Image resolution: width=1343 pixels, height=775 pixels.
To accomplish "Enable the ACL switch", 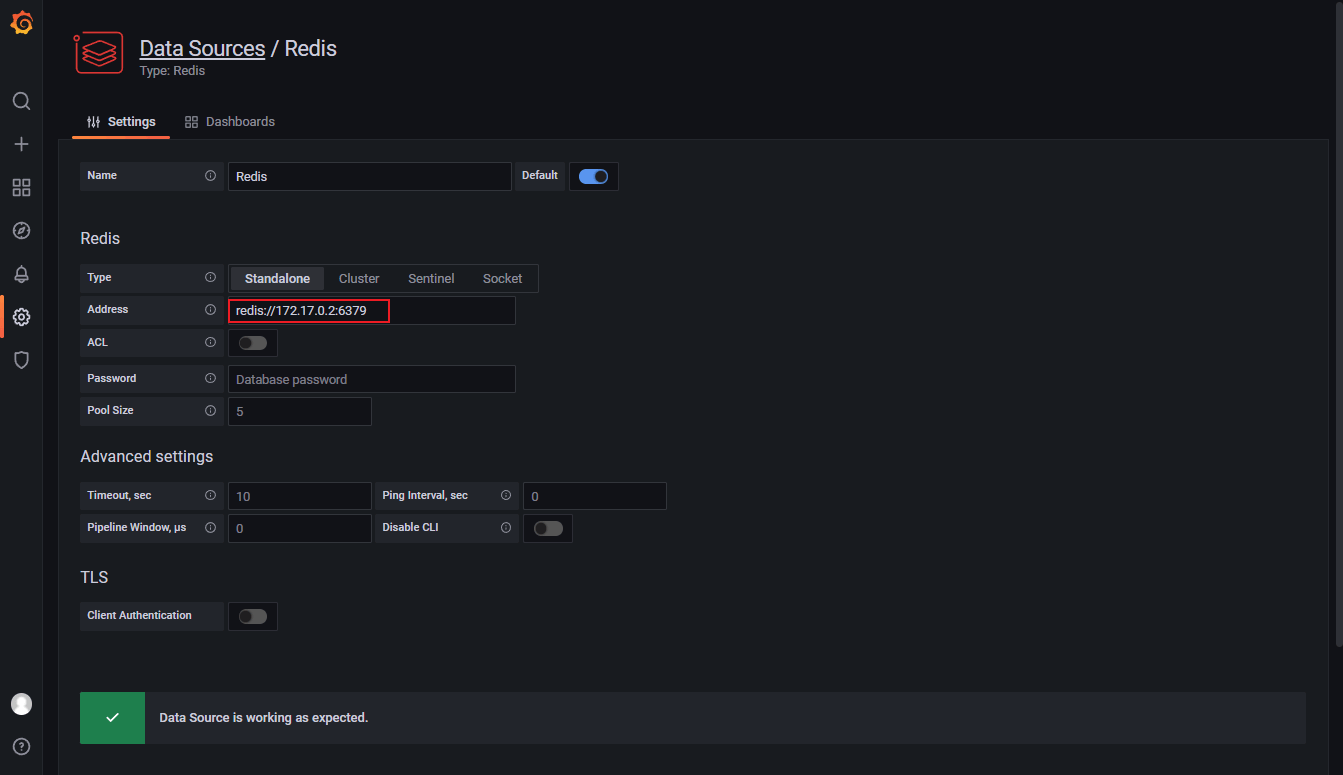I will (252, 343).
